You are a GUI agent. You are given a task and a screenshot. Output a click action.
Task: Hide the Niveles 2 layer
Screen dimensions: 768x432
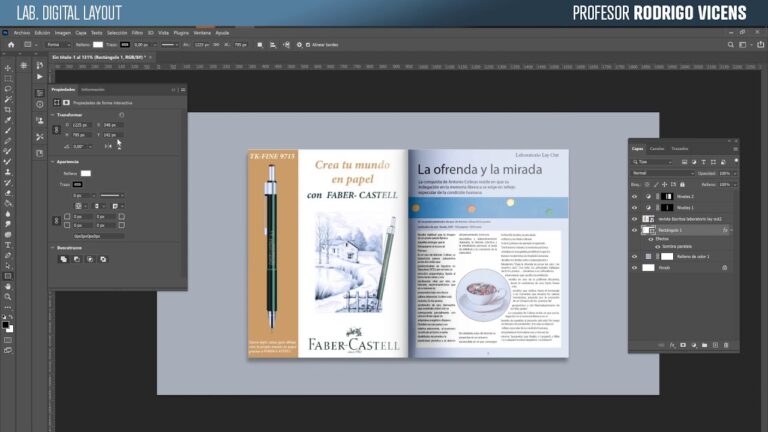(634, 196)
